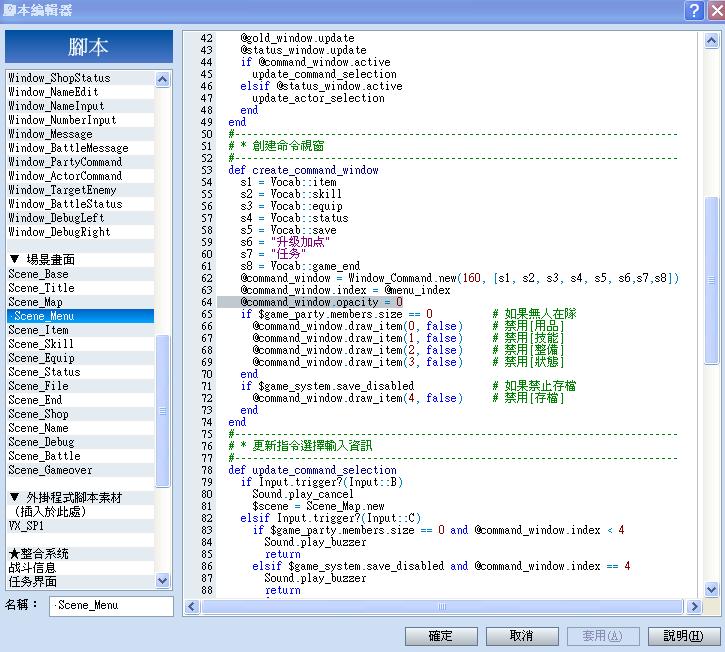Click the script list scrollbar thumb

(x=162, y=411)
